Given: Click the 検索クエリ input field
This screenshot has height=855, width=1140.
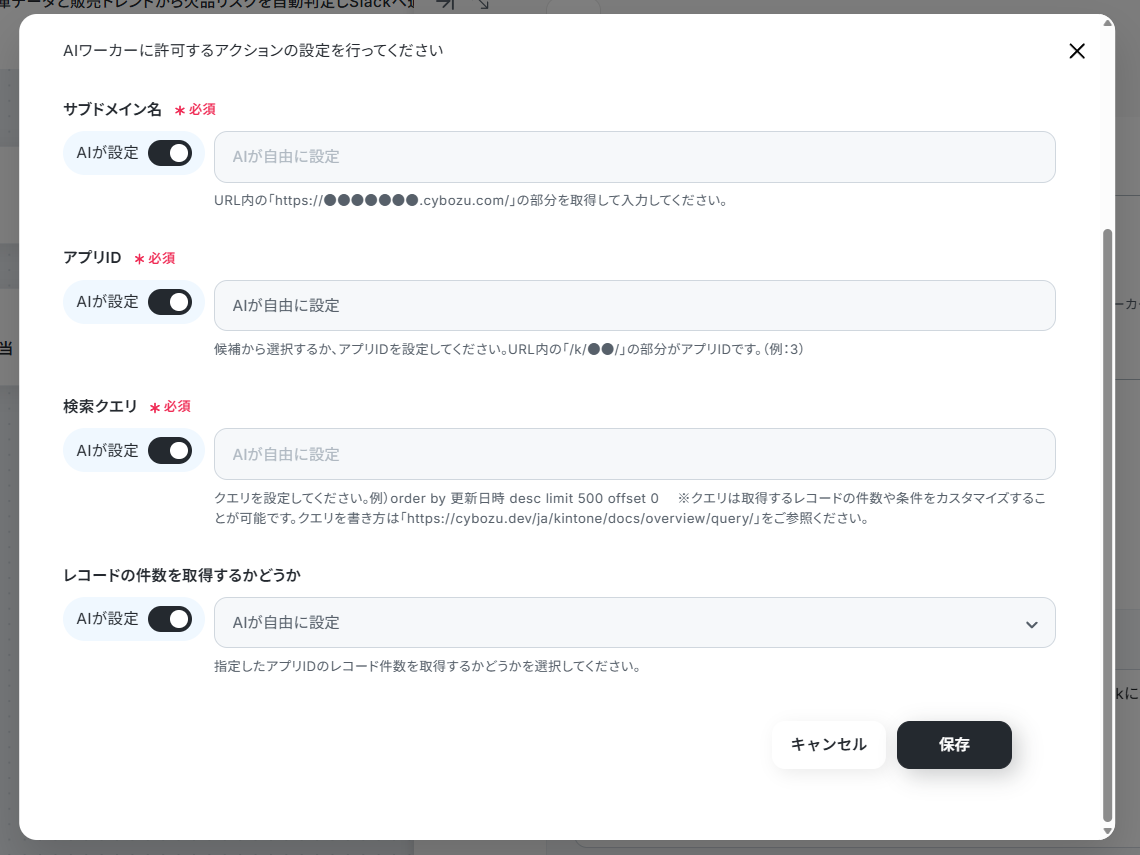Looking at the screenshot, I should (x=635, y=454).
